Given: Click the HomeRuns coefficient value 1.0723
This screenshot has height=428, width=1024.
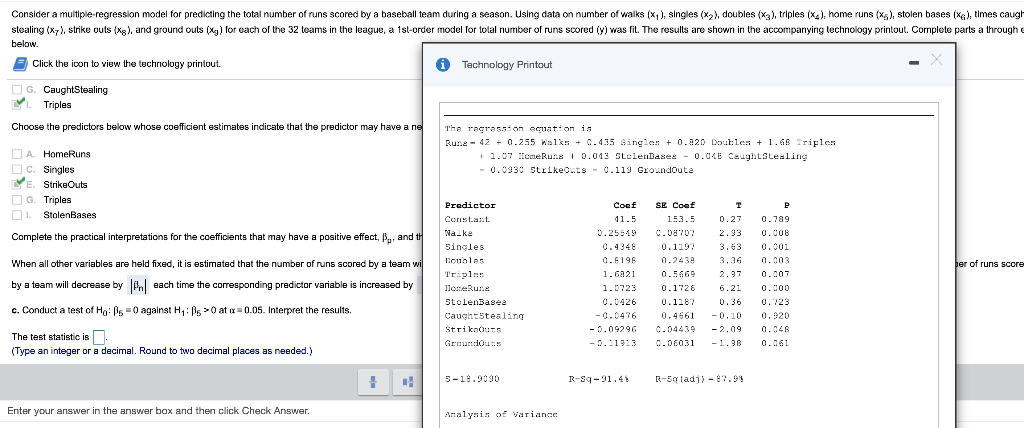Looking at the screenshot, I should coord(620,288).
